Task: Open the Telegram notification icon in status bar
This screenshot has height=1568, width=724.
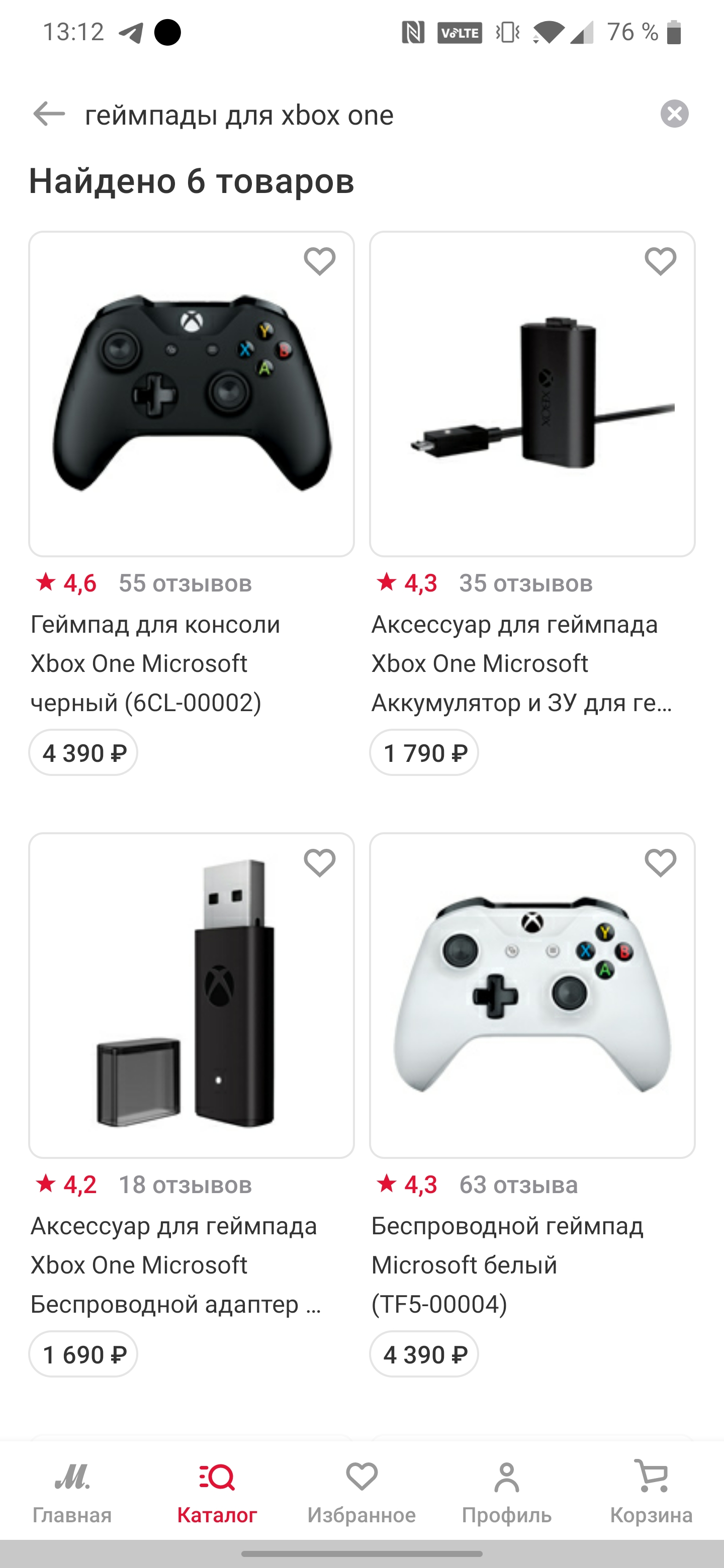Action: 131,32
